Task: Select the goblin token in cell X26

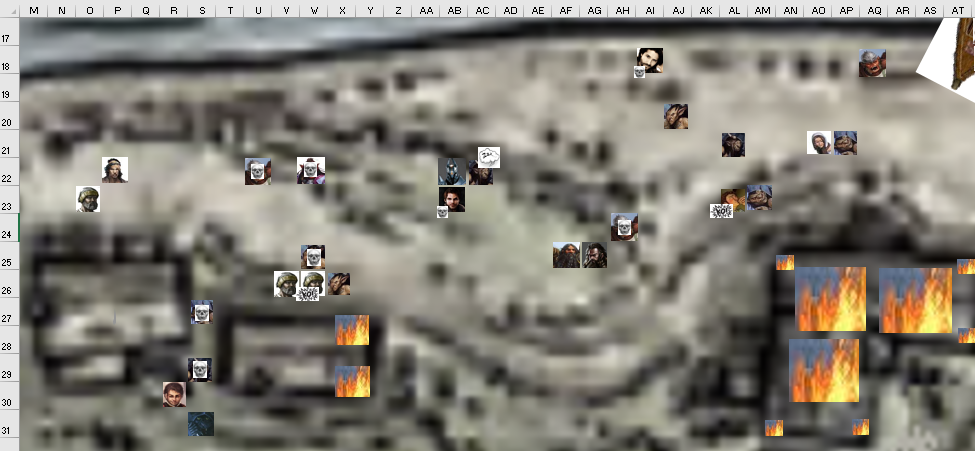Action: pyautogui.click(x=338, y=284)
